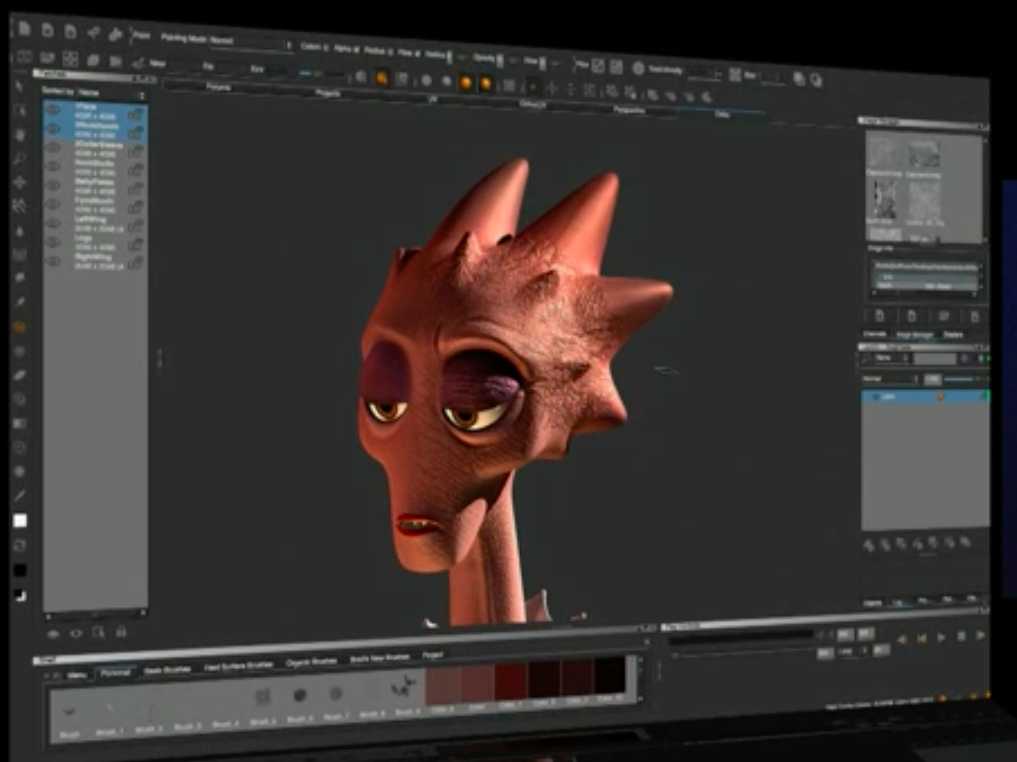Select the white color box in left toolbar
Screen dimensions: 1017x762
point(19,521)
